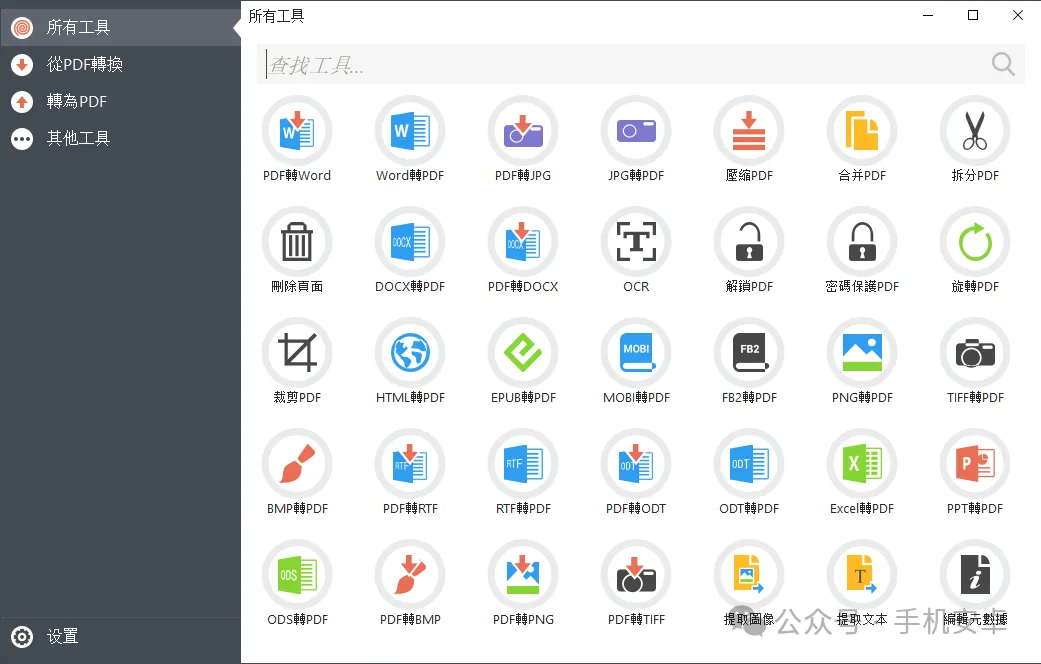
Task: Maximize the 所有工具 window
Action: tap(973, 15)
